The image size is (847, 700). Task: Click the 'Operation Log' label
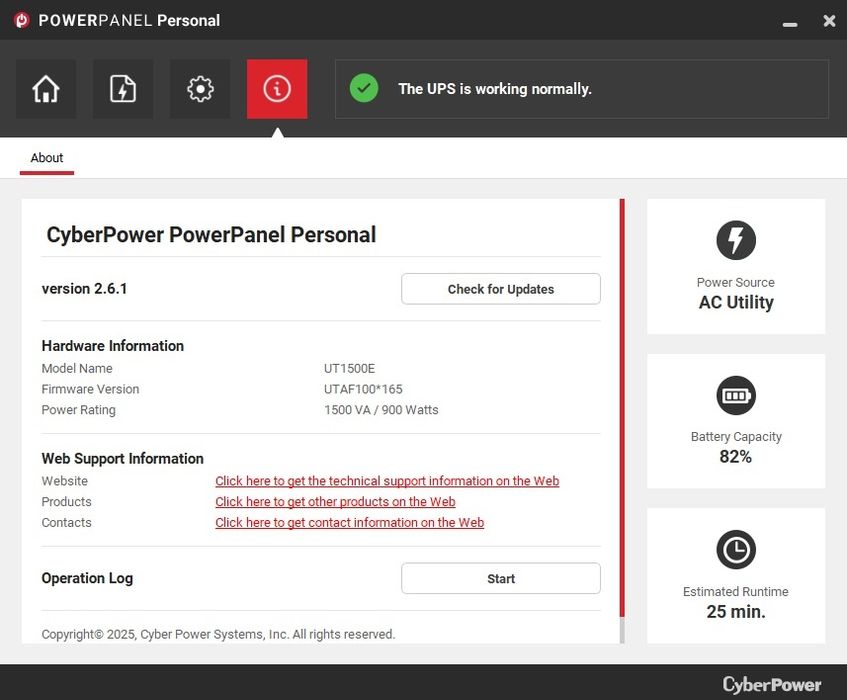point(87,578)
